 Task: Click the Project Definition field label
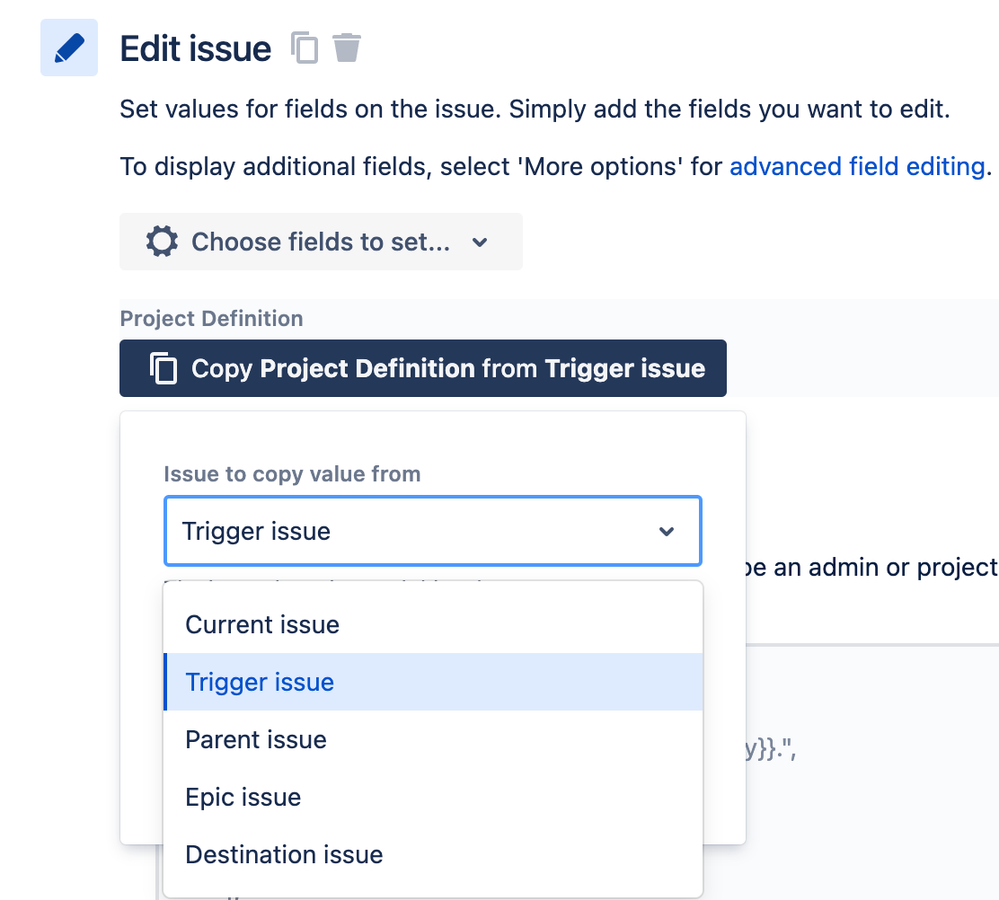coord(211,318)
